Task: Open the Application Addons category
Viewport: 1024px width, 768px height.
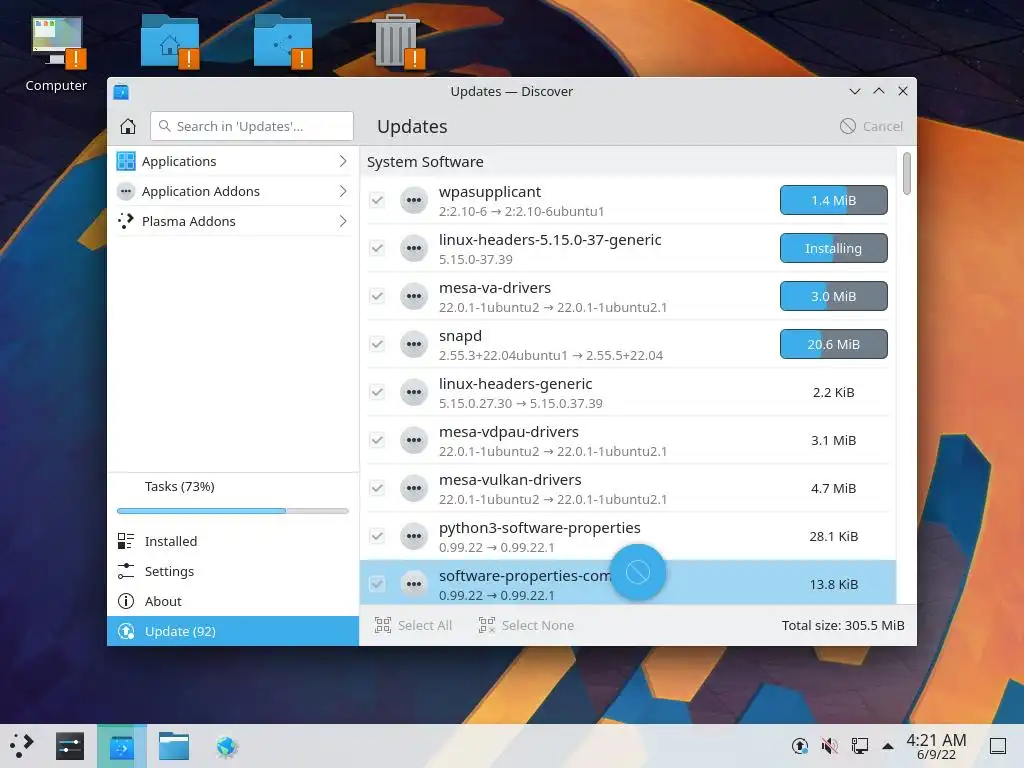Action: pos(233,191)
